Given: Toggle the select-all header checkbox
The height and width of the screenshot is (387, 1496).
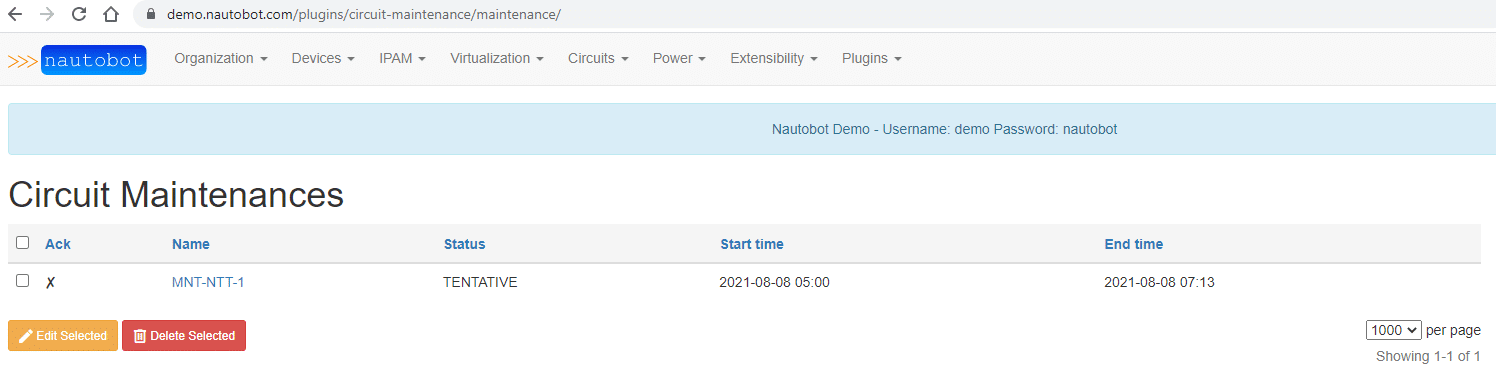Looking at the screenshot, I should click(23, 243).
